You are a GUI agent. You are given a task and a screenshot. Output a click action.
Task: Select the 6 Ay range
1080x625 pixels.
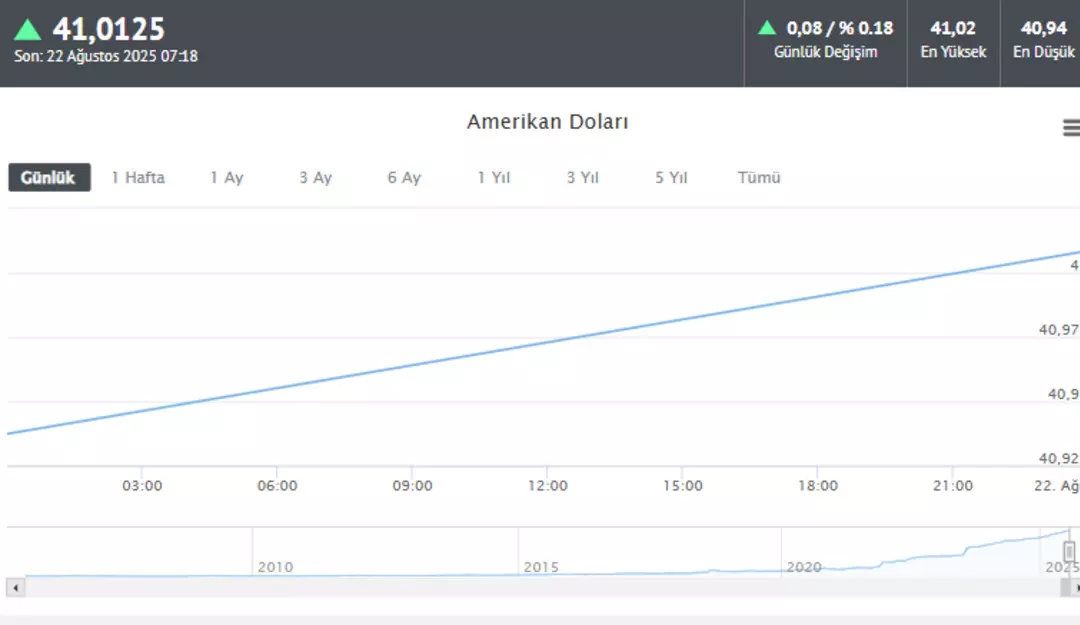click(404, 178)
